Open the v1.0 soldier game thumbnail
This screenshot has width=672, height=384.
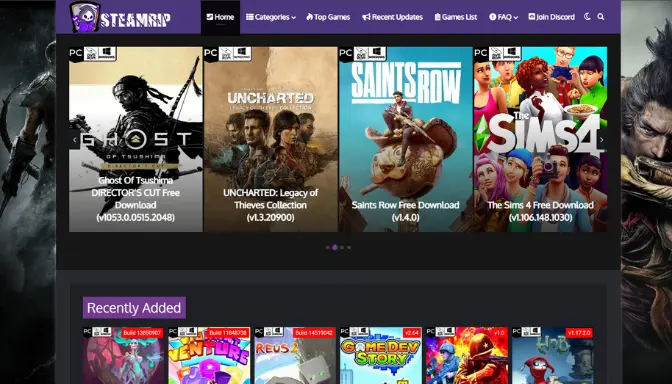[467, 356]
